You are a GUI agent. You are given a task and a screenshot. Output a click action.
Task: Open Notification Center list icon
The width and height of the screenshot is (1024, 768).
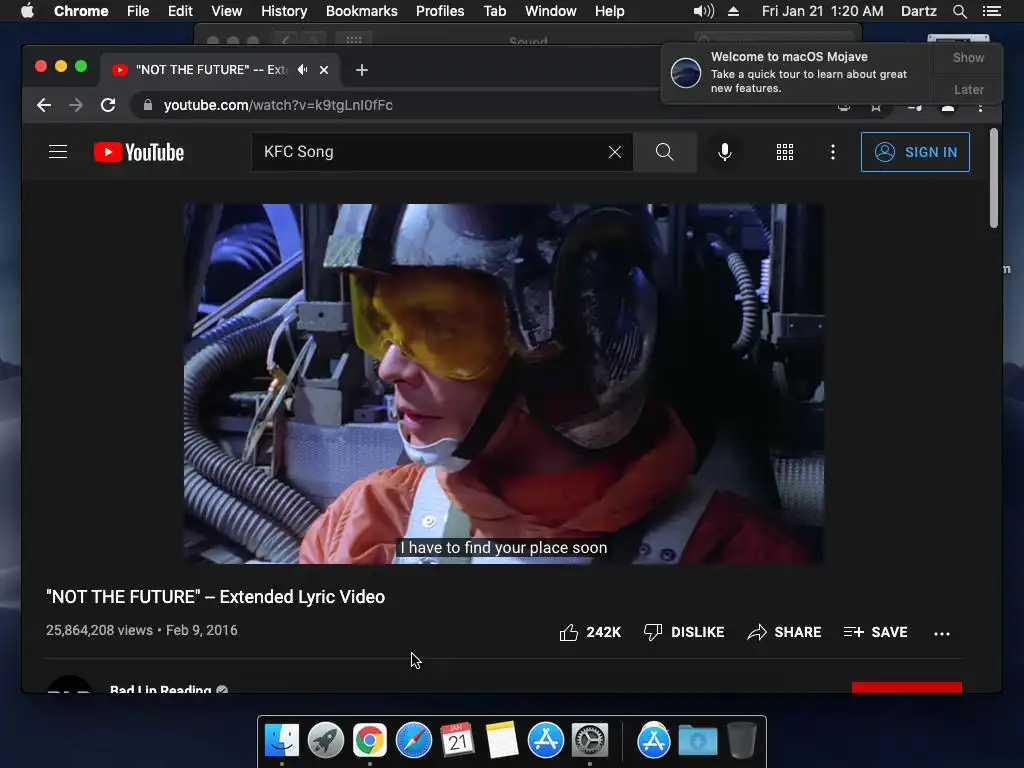click(991, 11)
